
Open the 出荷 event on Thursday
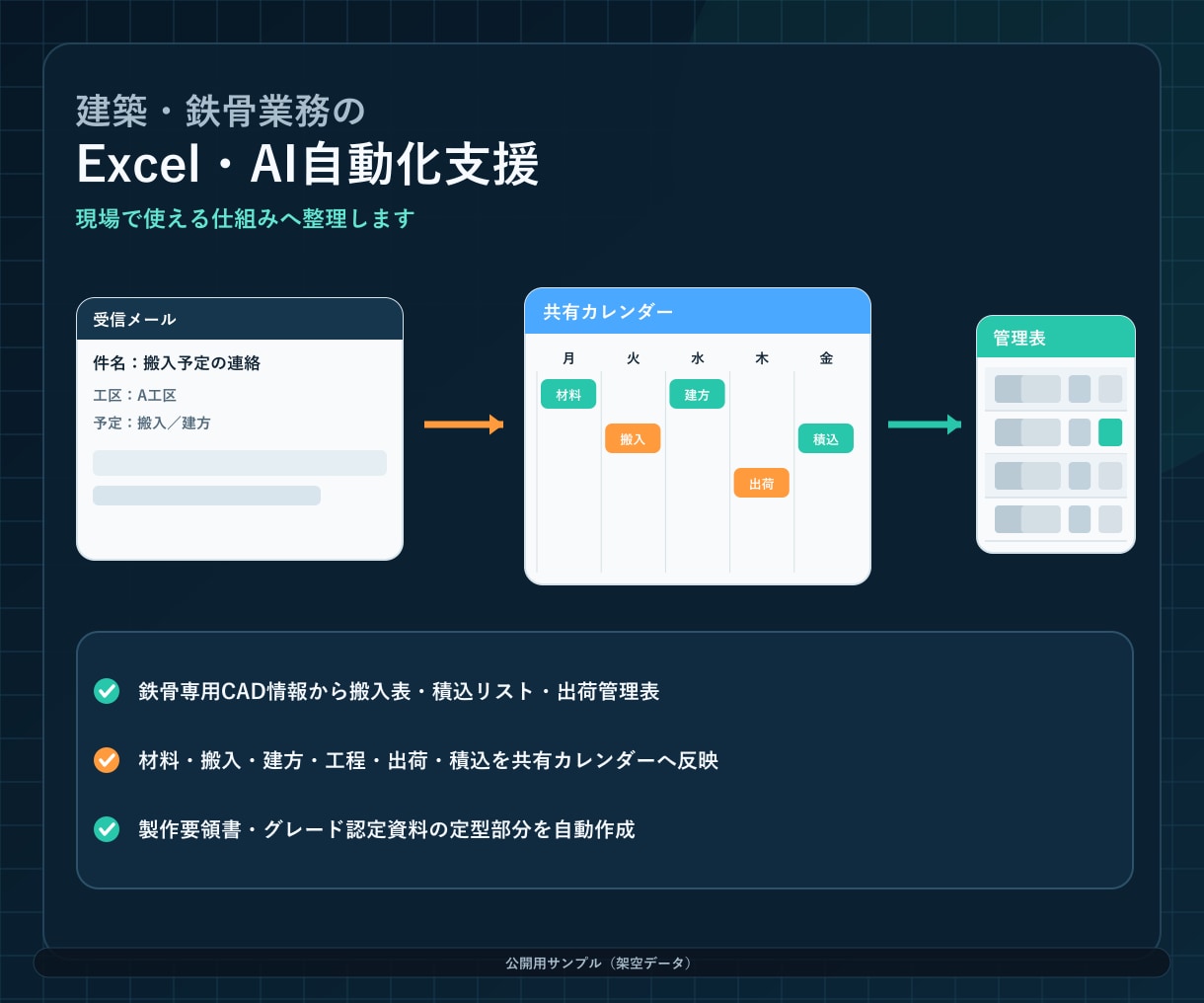click(x=761, y=483)
